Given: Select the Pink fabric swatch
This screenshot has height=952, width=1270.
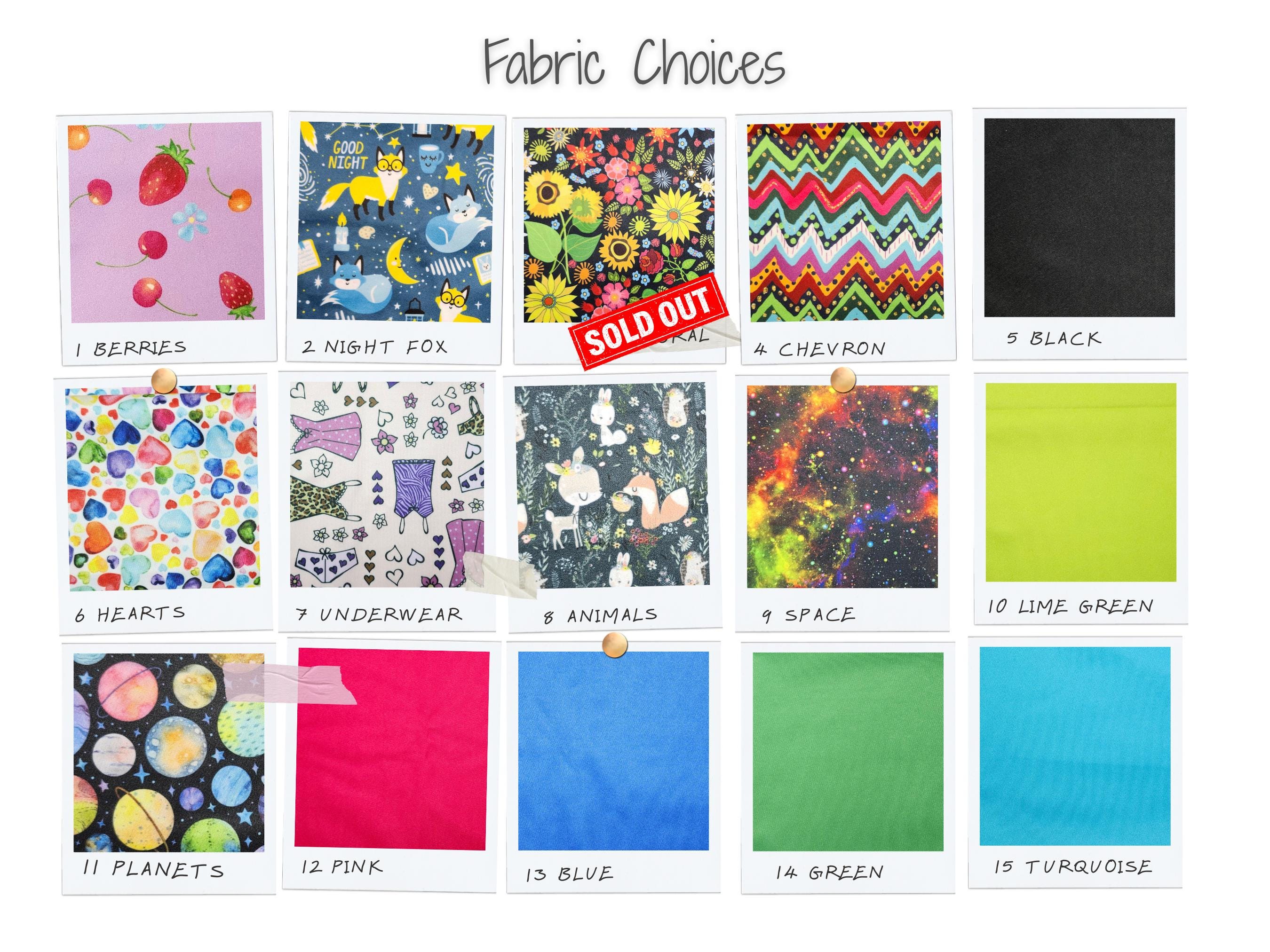Looking at the screenshot, I should [391, 749].
